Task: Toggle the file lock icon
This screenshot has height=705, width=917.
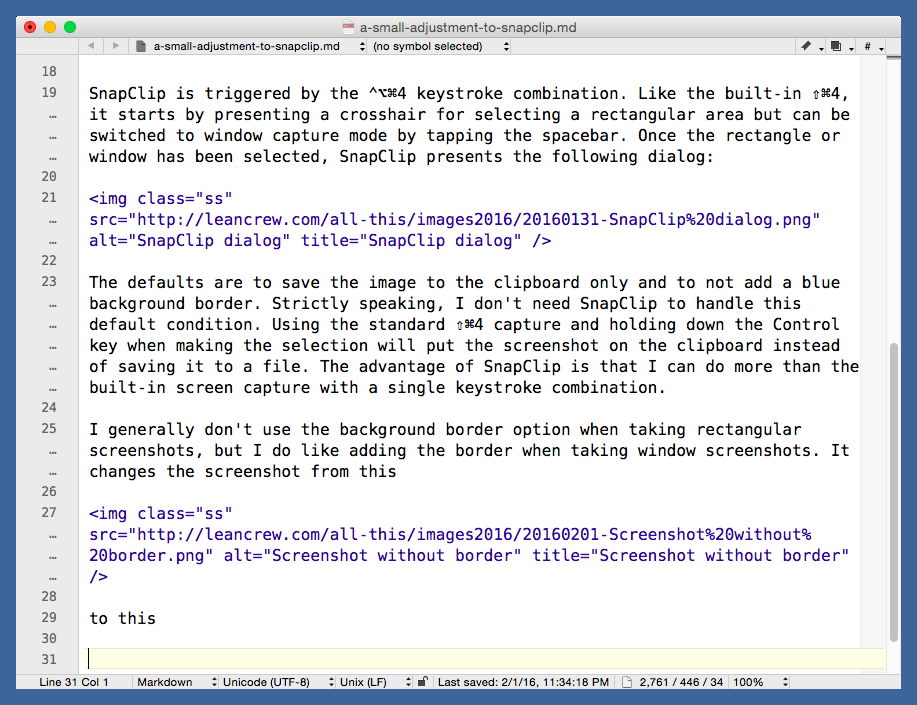Action: 422,682
